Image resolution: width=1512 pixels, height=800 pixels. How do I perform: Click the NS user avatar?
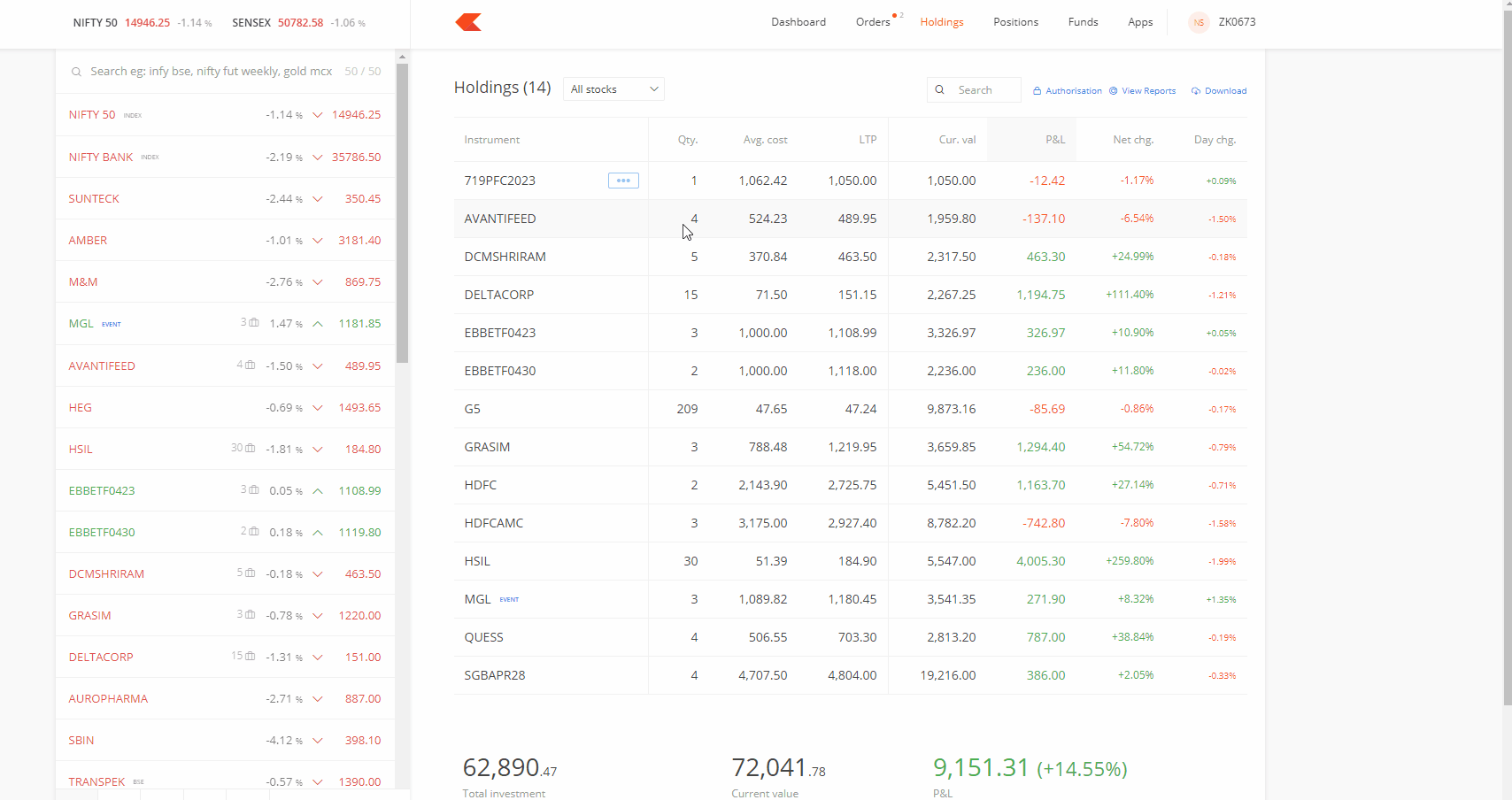click(x=1199, y=22)
